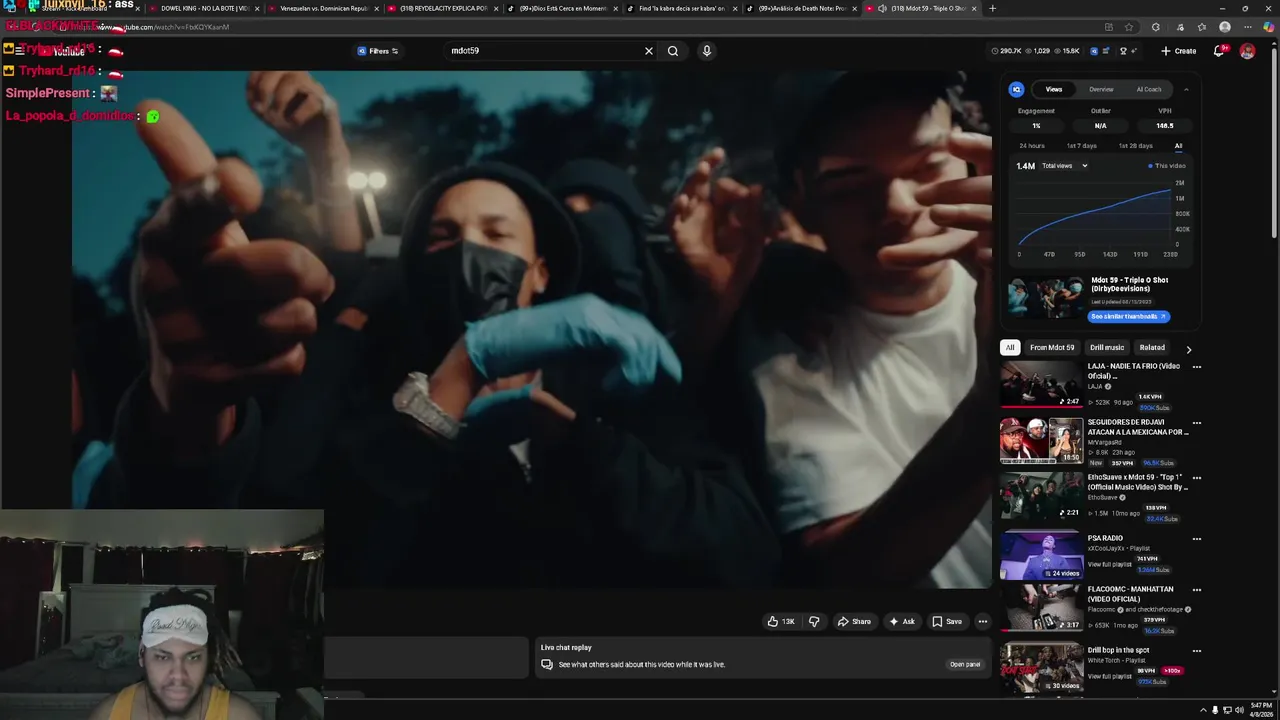
Task: Bookmark this page with star icon
Action: tap(1129, 27)
